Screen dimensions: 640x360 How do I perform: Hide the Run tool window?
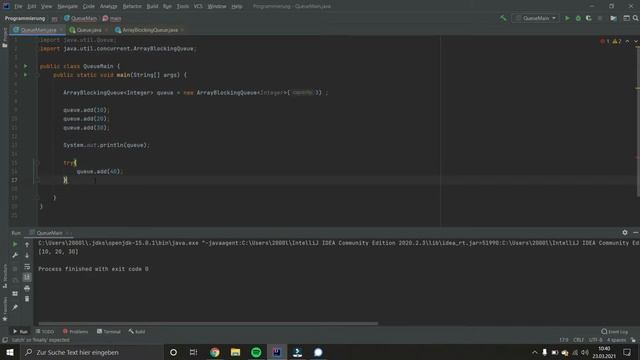tap(636, 233)
